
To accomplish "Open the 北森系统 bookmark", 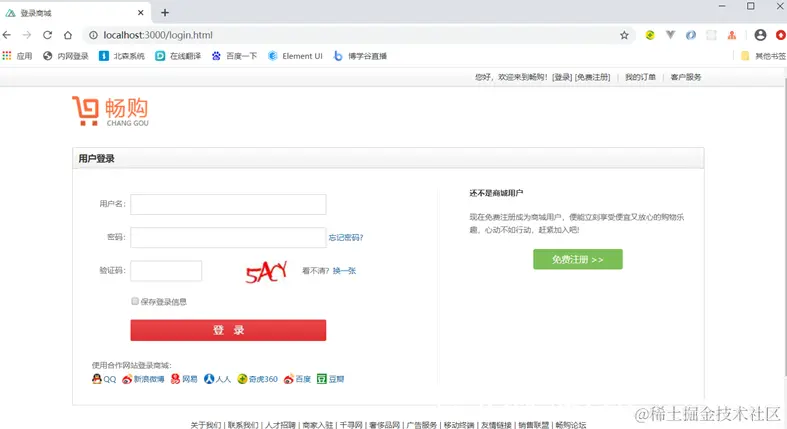I will (122, 56).
